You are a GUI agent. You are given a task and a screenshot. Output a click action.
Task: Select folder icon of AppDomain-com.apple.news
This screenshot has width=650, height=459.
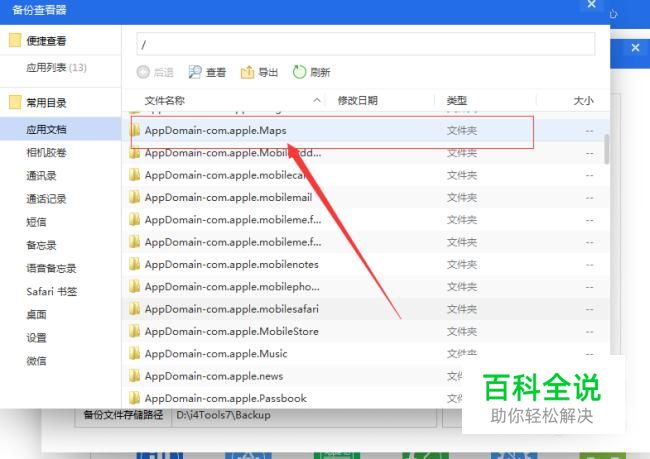click(x=134, y=376)
